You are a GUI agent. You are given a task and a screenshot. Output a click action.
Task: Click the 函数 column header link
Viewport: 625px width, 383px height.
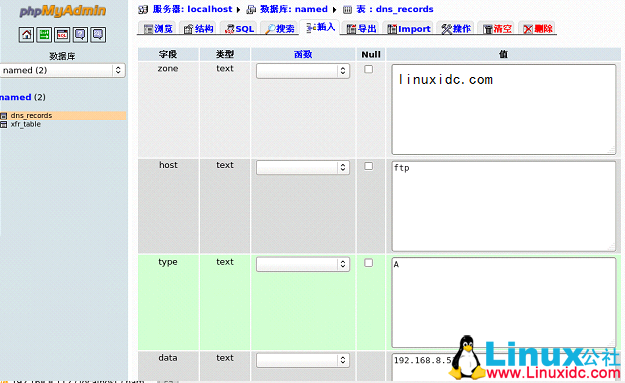pyautogui.click(x=303, y=55)
